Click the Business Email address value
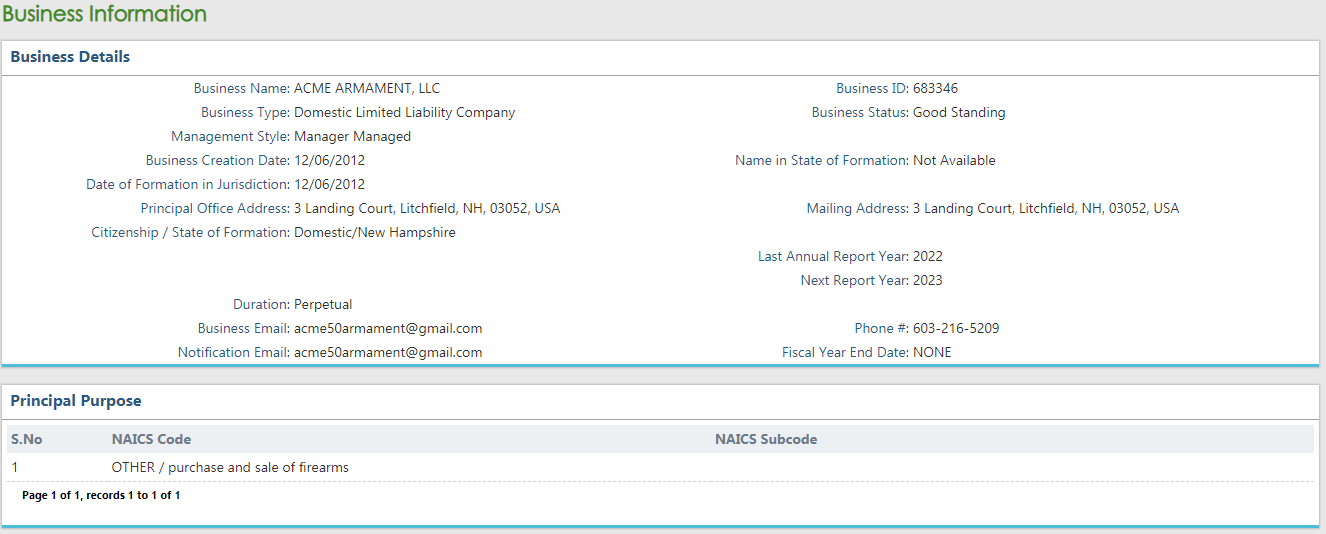Image resolution: width=1326 pixels, height=534 pixels. [x=388, y=328]
